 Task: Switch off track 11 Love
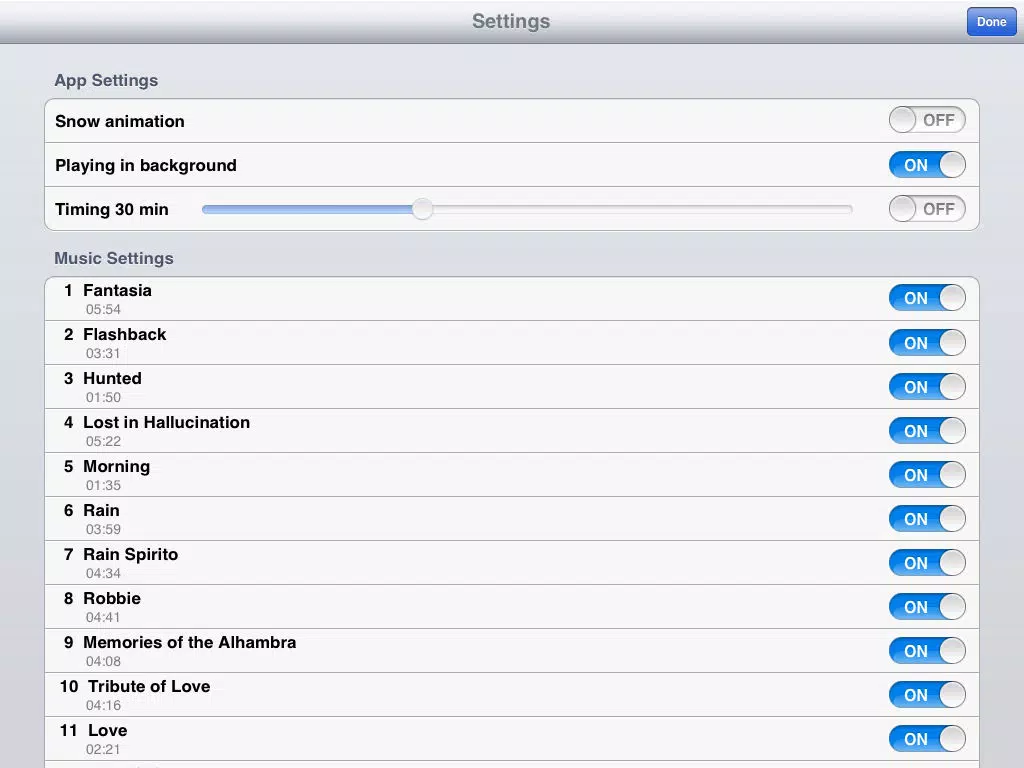coord(927,739)
